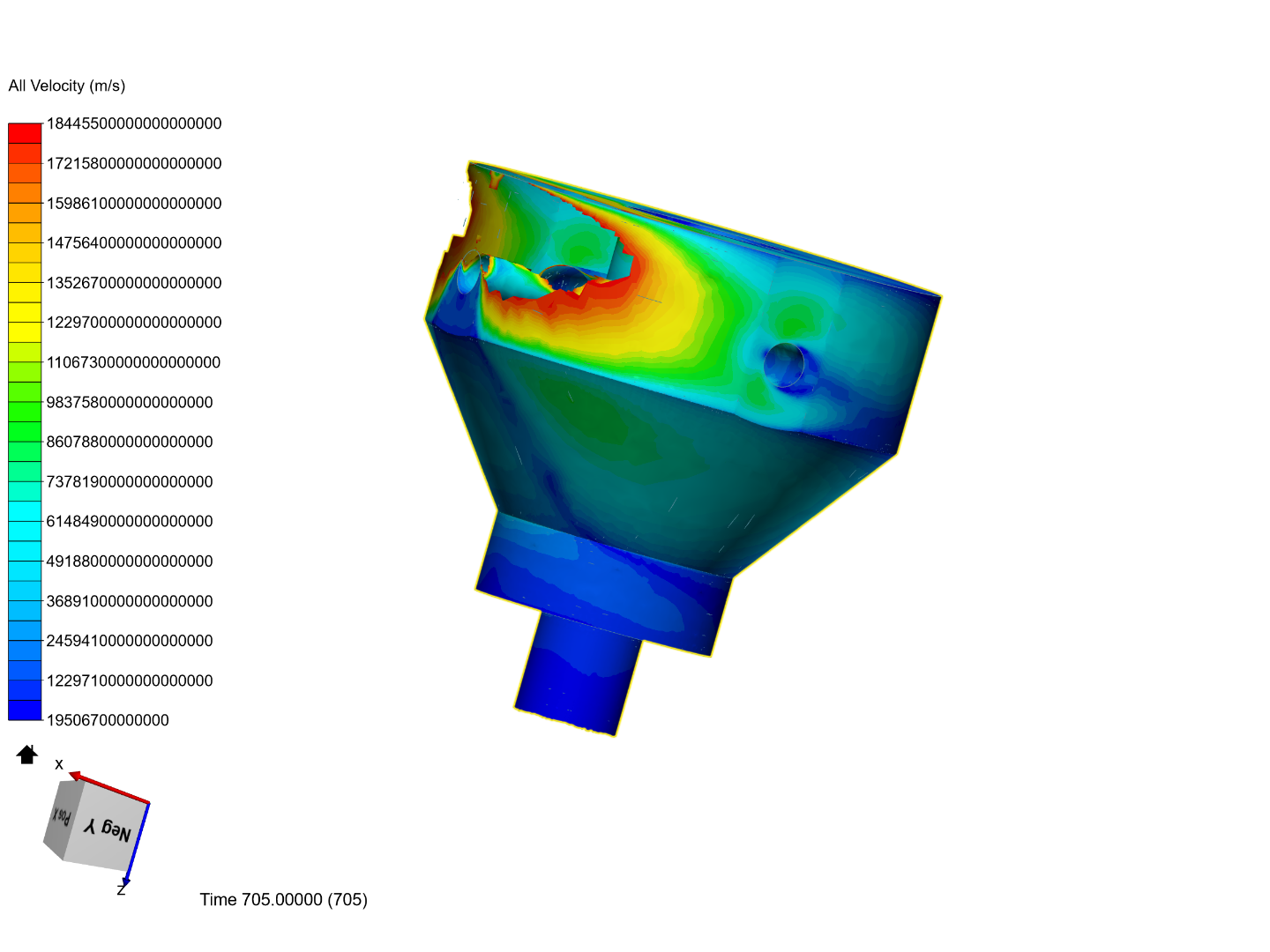Click the All Velocity (m/s) legend title
Screen dimensions: 1270x952
pos(67,86)
